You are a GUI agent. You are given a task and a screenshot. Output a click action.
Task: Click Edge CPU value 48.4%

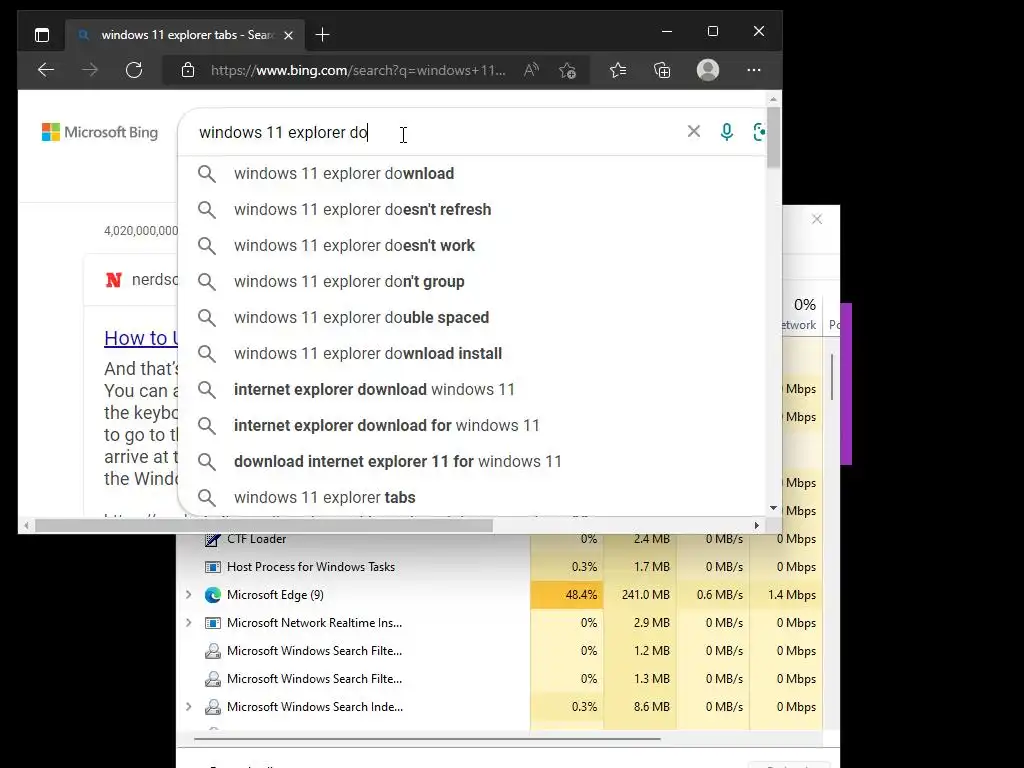[x=567, y=595]
